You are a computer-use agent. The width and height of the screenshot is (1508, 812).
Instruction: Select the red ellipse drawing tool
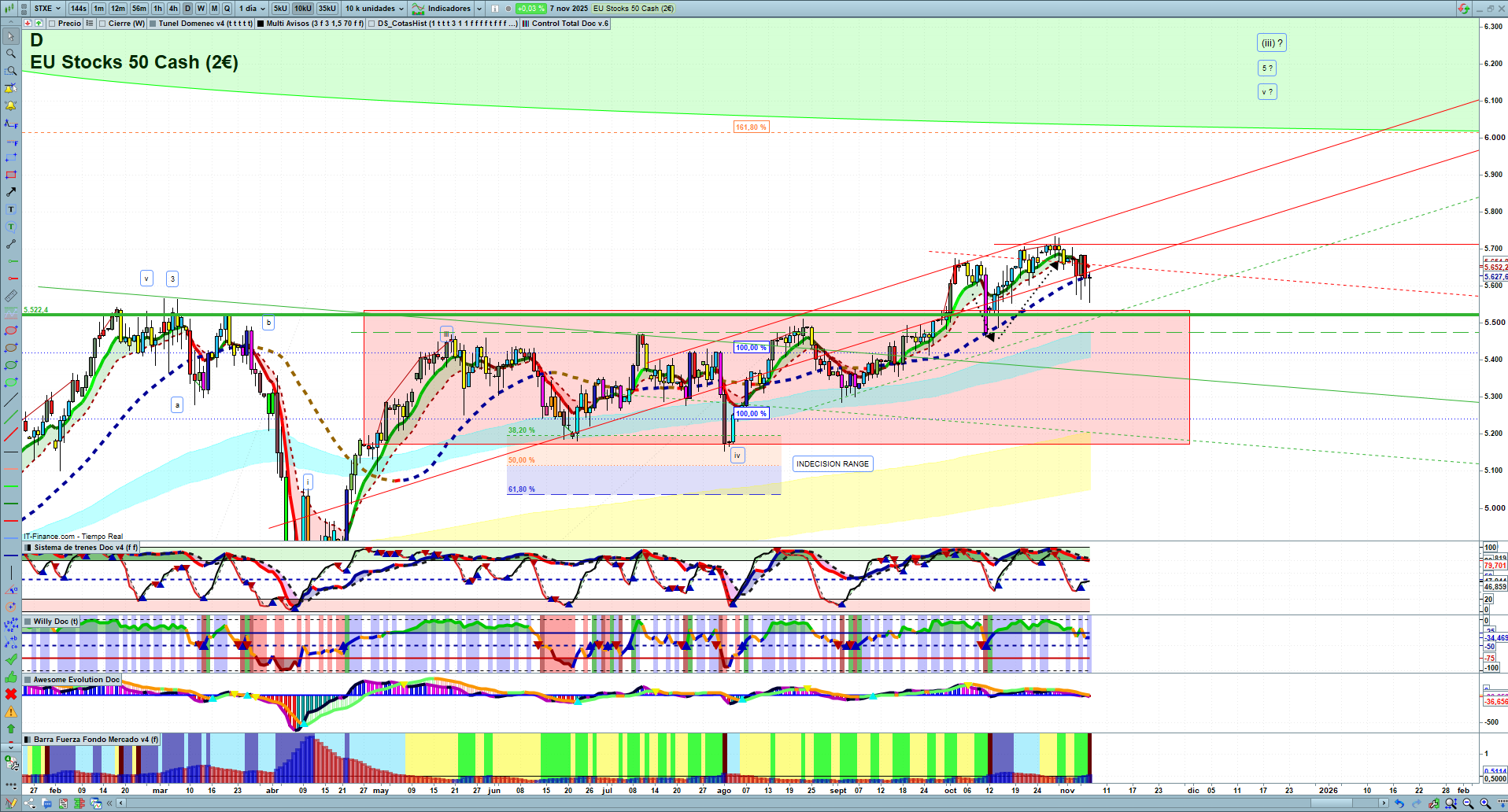click(x=11, y=330)
